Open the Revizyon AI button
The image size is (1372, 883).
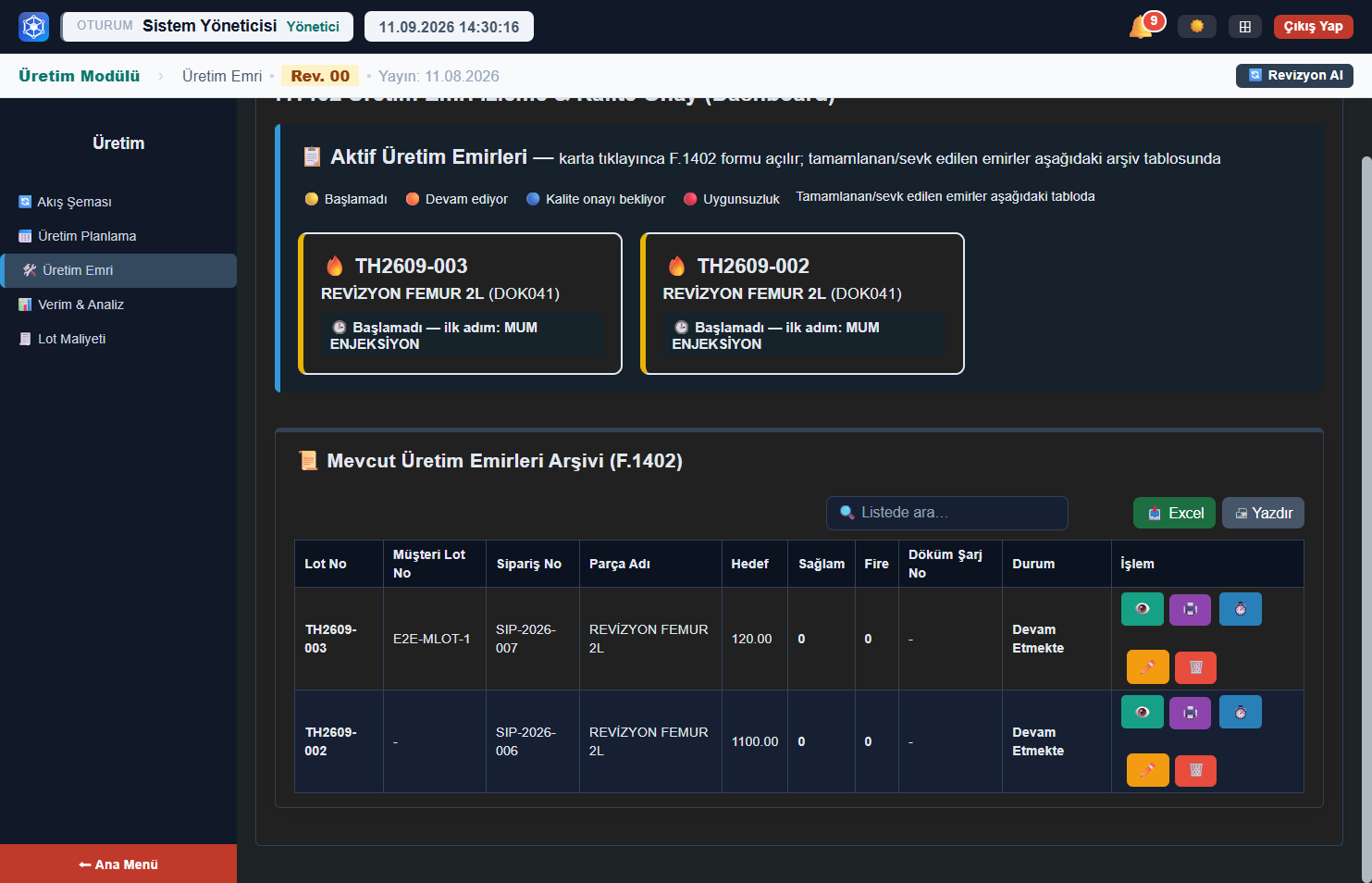click(x=1294, y=75)
